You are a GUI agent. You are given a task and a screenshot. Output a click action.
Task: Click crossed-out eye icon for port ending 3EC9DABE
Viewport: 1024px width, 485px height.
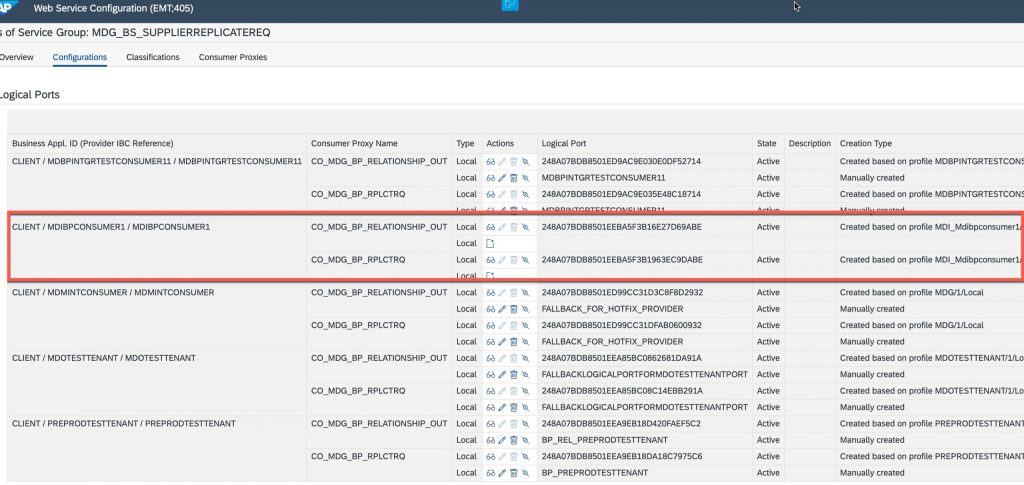click(525, 260)
